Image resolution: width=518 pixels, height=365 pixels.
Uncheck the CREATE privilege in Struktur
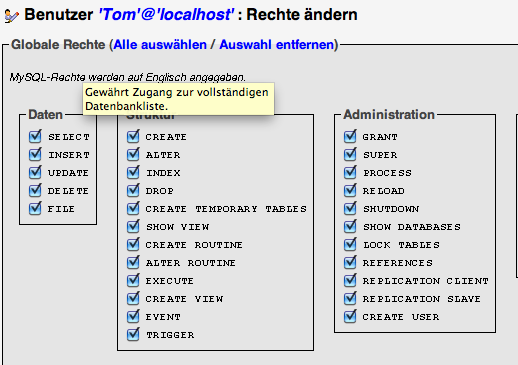tap(133, 136)
